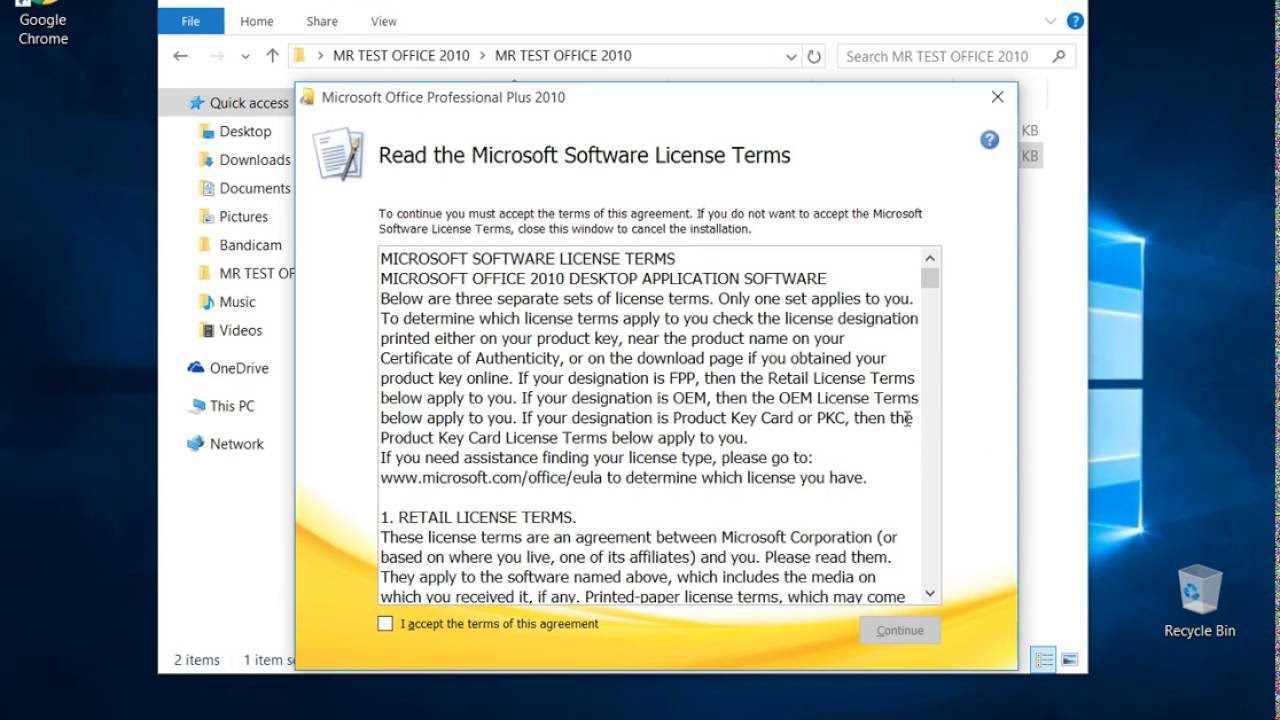Select the Google Chrome desktop shortcut

tap(43, 24)
